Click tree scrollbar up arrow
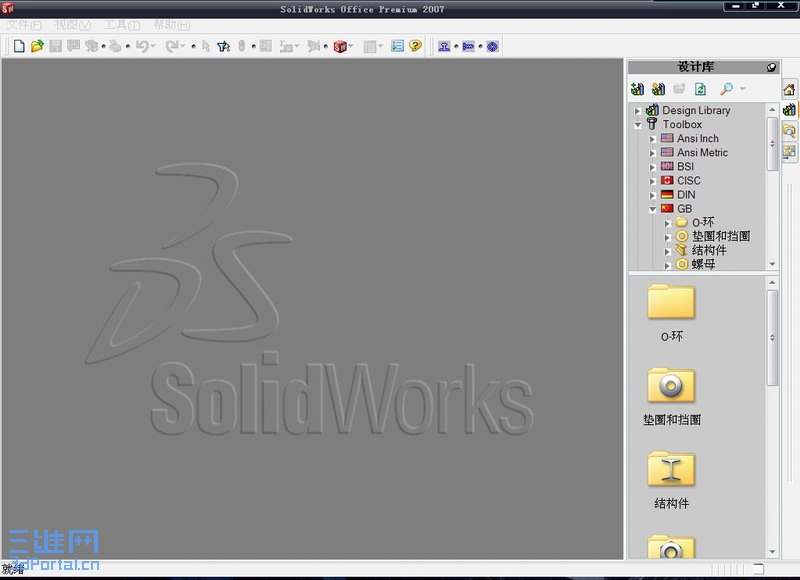This screenshot has height=580, width=800. pyautogui.click(x=772, y=110)
